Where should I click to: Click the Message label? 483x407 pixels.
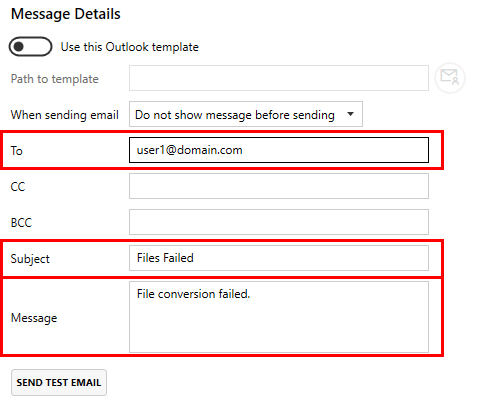34,318
